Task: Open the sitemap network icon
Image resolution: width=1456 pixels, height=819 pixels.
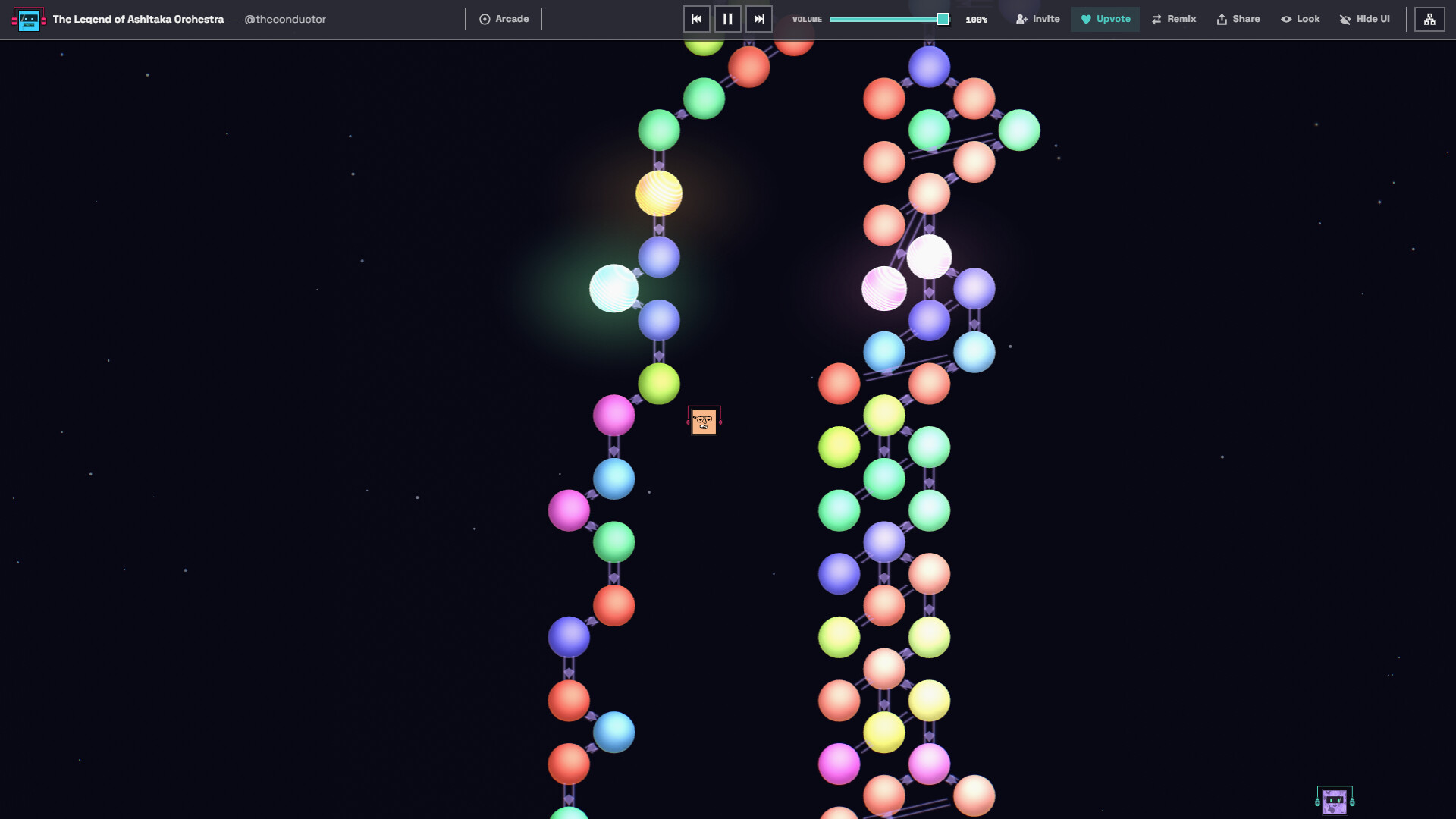Action: pyautogui.click(x=1429, y=19)
